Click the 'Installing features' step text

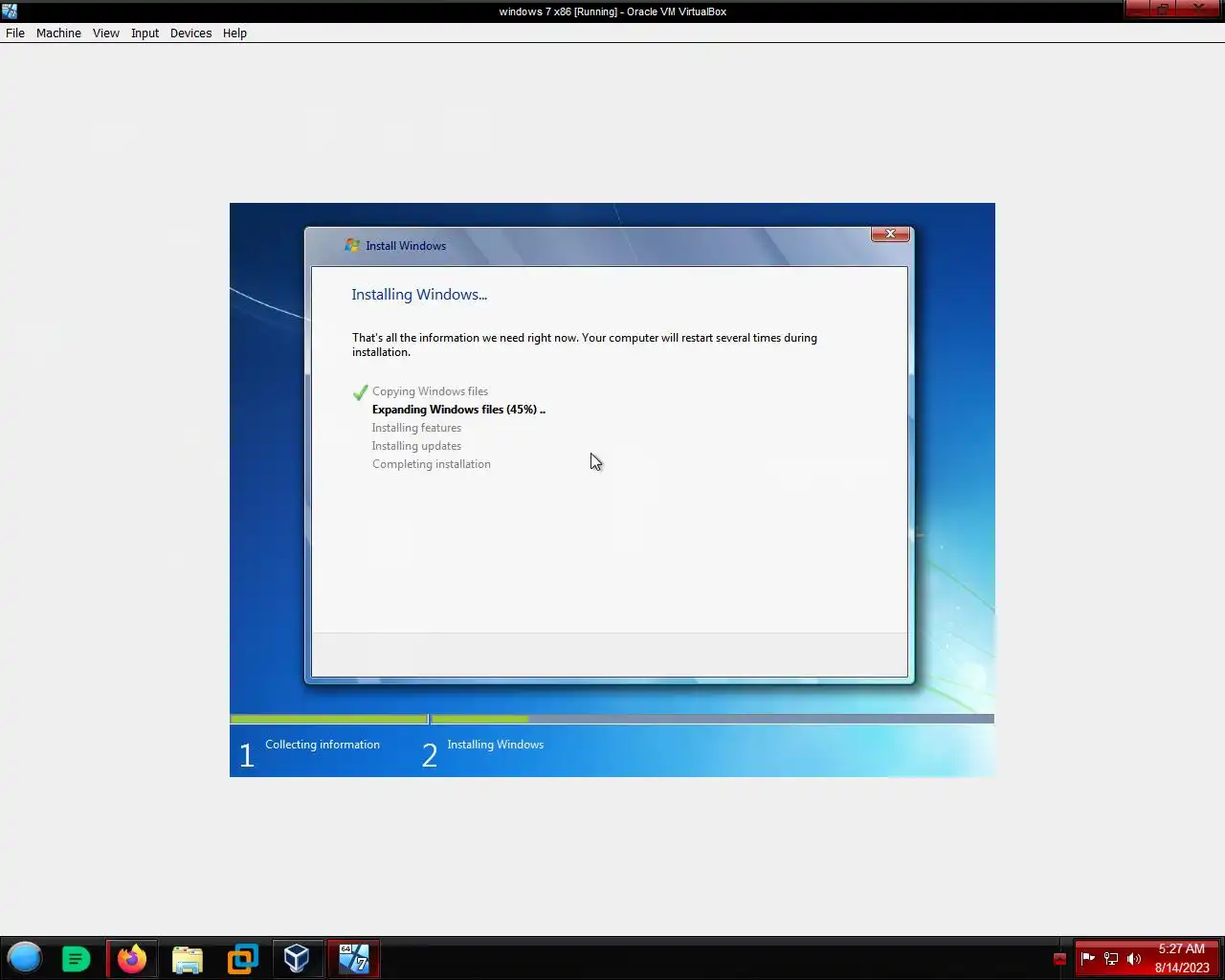pos(416,428)
